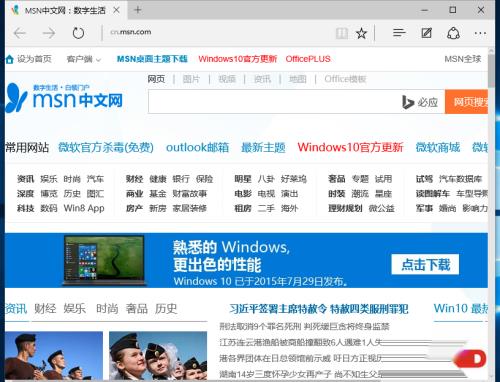500x382 pixels.
Task: Open the 微软商城 link
Action: tap(438, 147)
